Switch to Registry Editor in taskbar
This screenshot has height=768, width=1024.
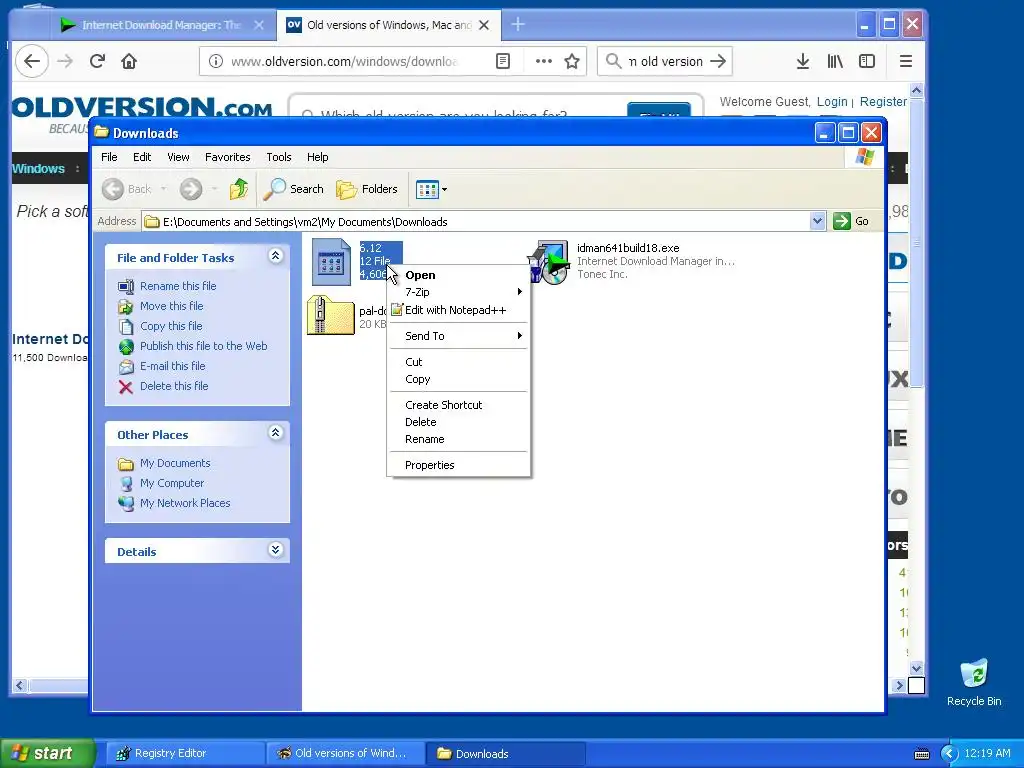tap(183, 754)
